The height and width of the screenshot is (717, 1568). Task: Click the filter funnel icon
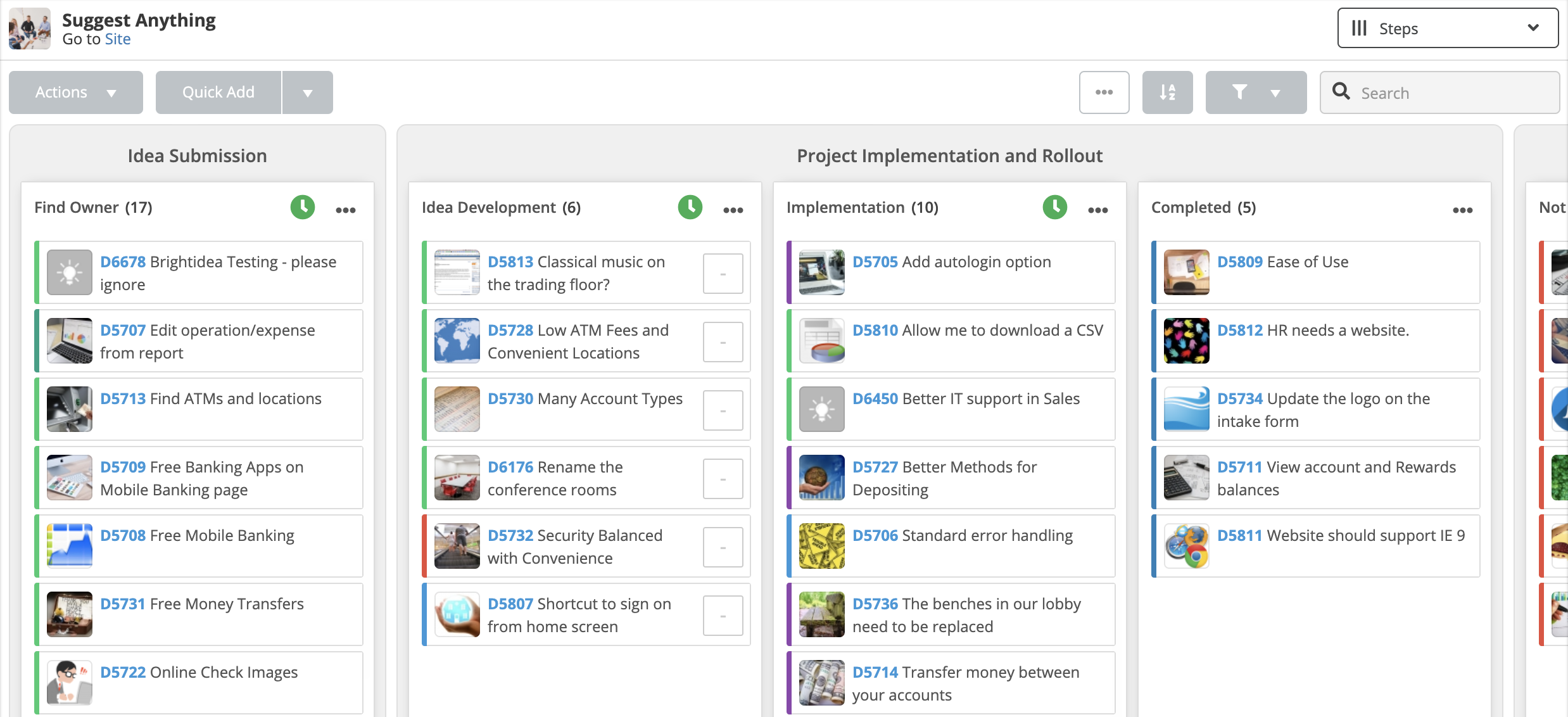[x=1239, y=92]
